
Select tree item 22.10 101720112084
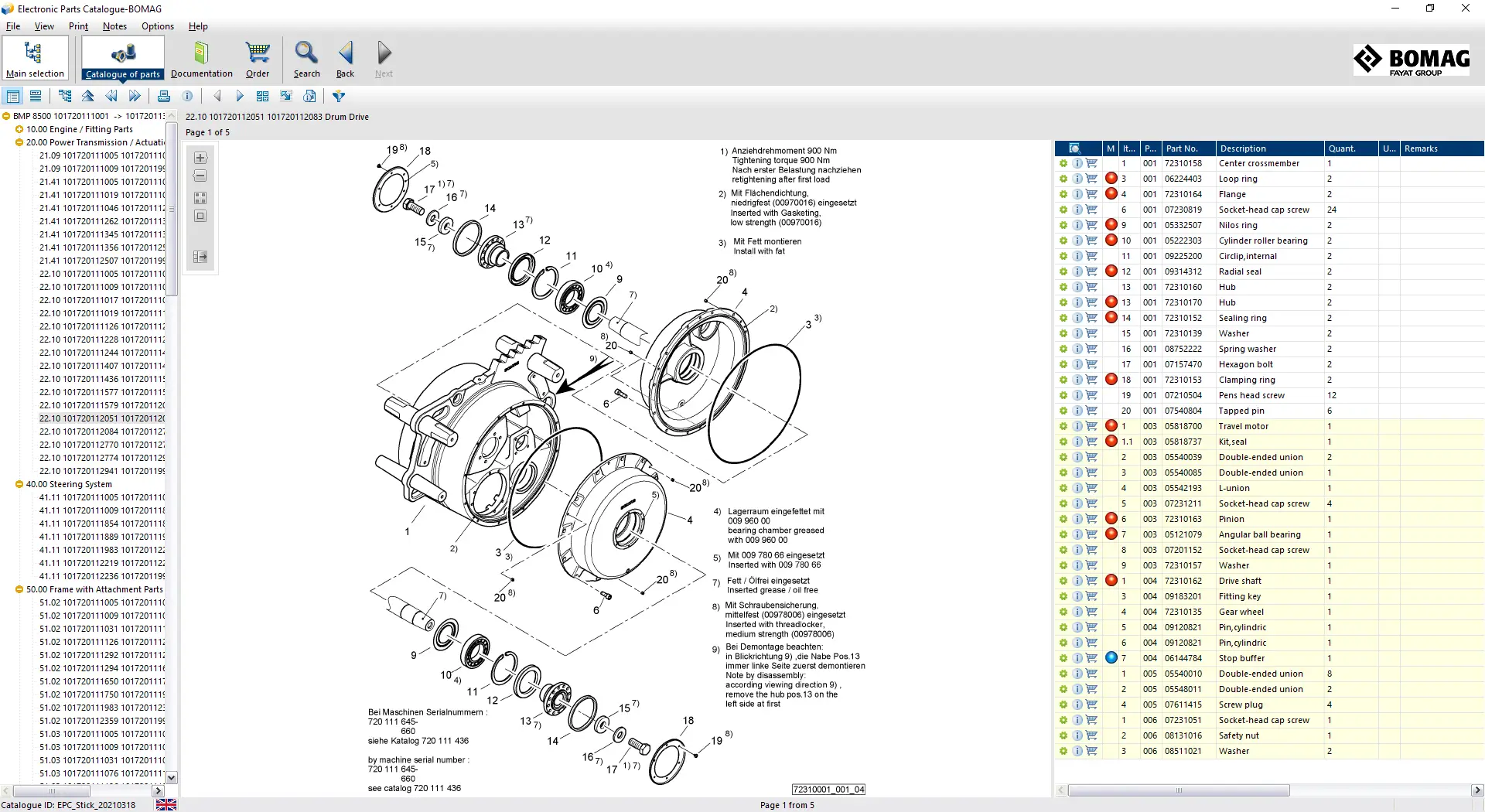(x=102, y=432)
